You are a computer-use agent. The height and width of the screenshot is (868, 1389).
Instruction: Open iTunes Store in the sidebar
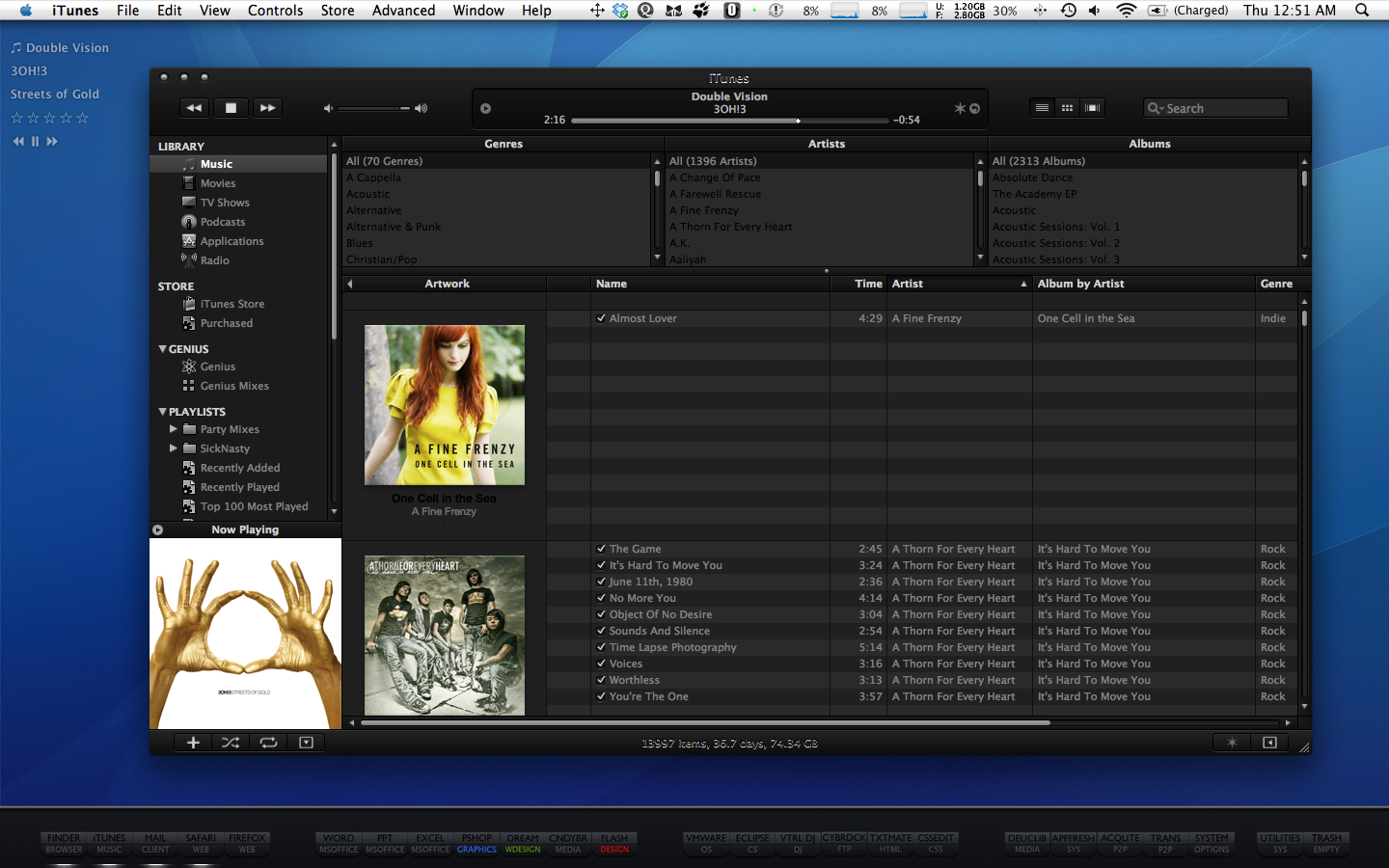(x=231, y=304)
